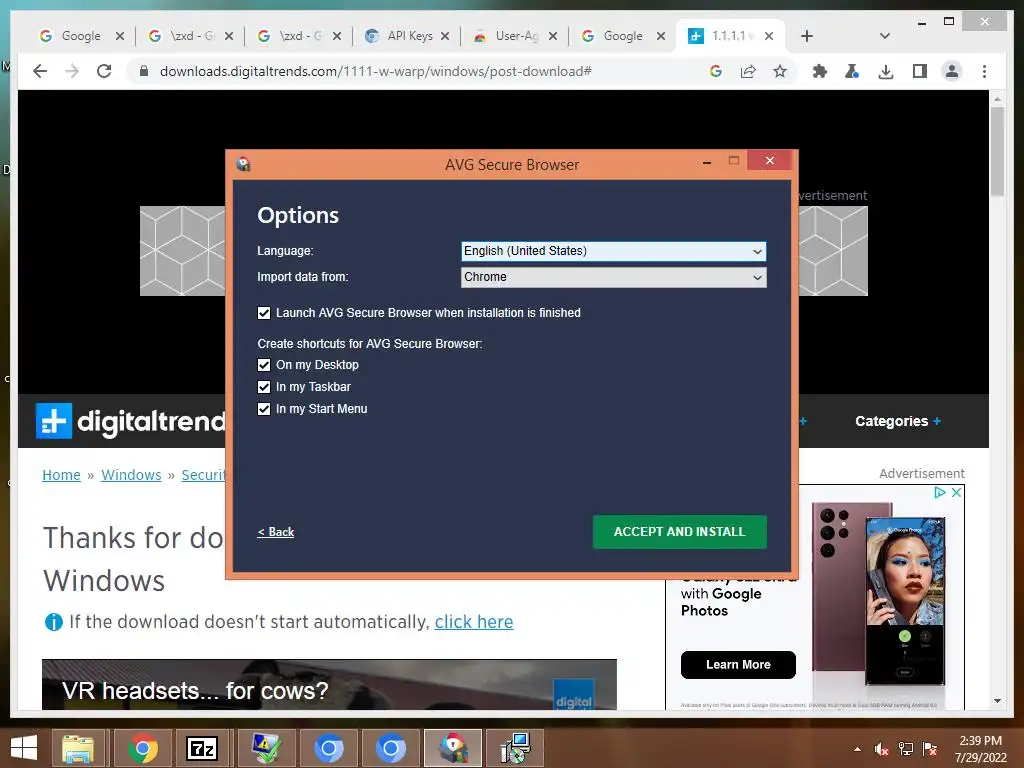Click the Home breadcrumb link

point(61,475)
